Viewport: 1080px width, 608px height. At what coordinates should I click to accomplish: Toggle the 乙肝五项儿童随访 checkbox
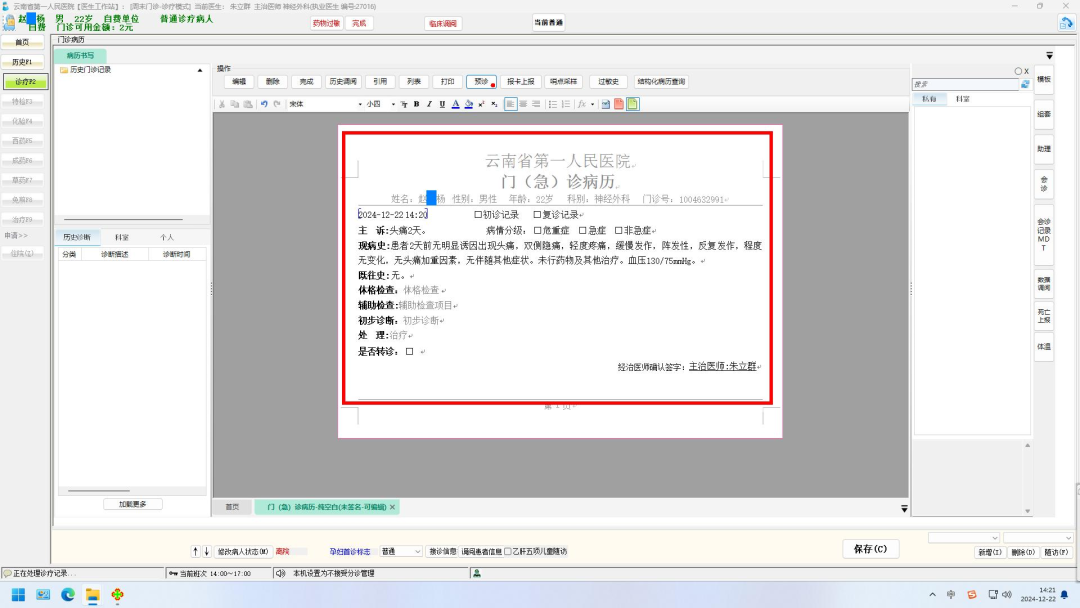coord(508,552)
